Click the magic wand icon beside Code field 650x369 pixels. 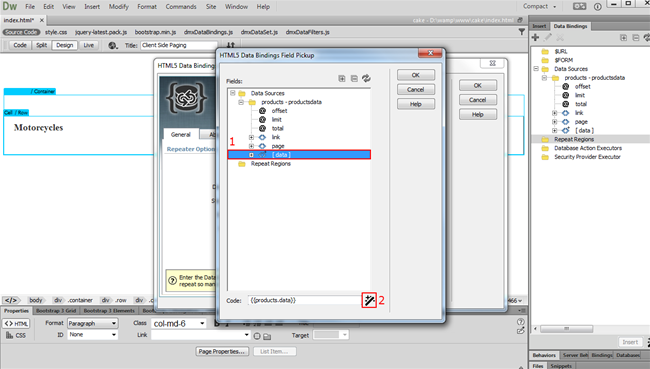pyautogui.click(x=369, y=300)
